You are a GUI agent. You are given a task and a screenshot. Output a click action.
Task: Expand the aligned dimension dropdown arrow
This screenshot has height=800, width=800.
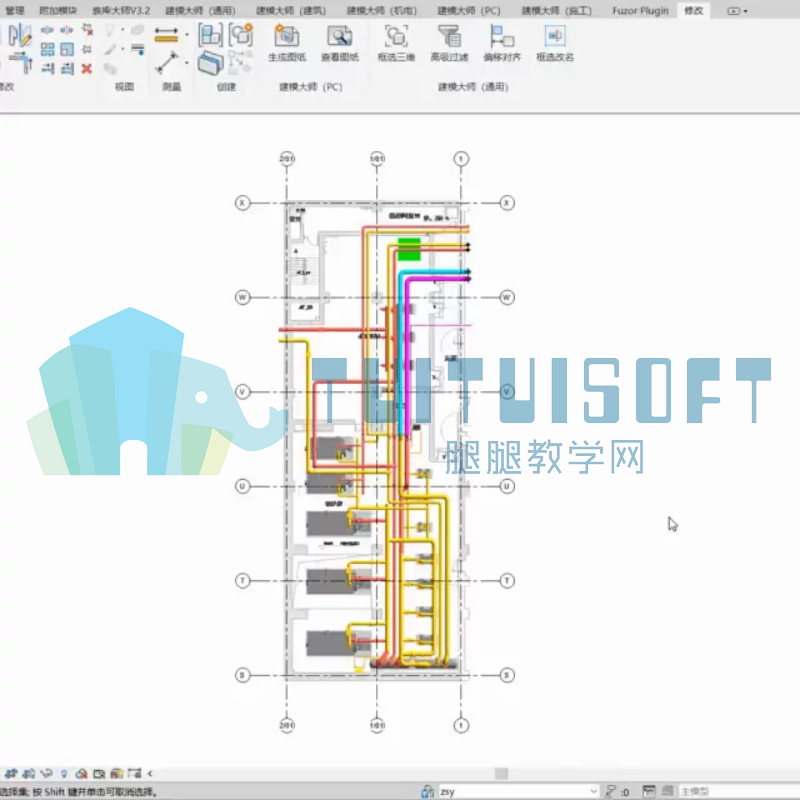point(187,35)
